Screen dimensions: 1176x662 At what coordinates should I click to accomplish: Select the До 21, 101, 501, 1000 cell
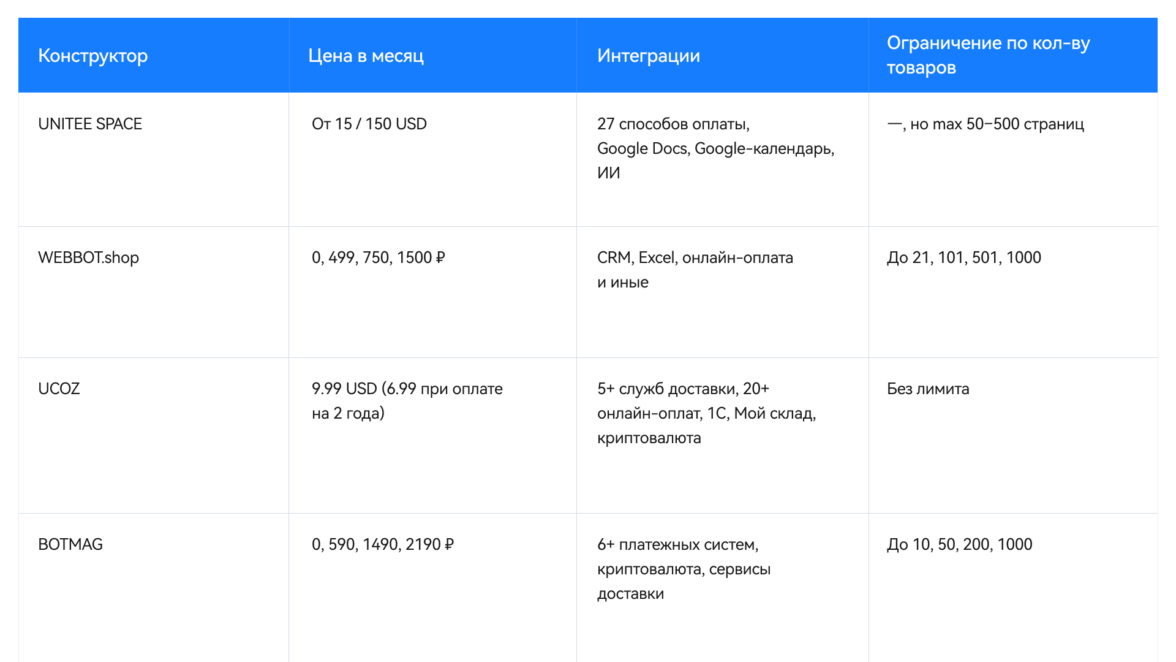(964, 257)
